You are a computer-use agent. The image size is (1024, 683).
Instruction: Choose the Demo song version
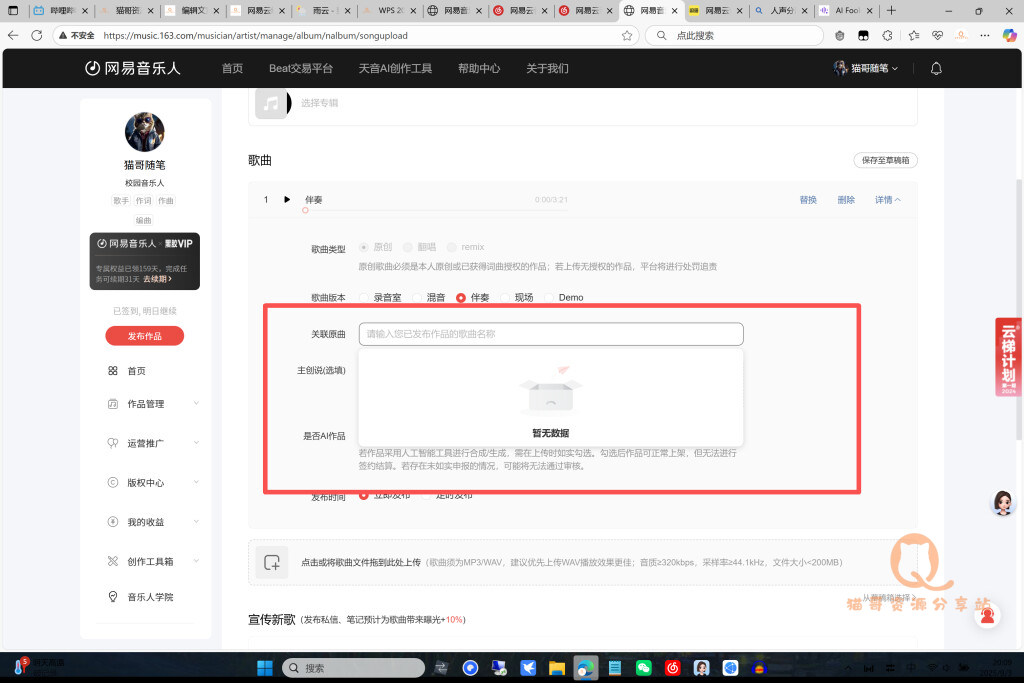coord(549,298)
